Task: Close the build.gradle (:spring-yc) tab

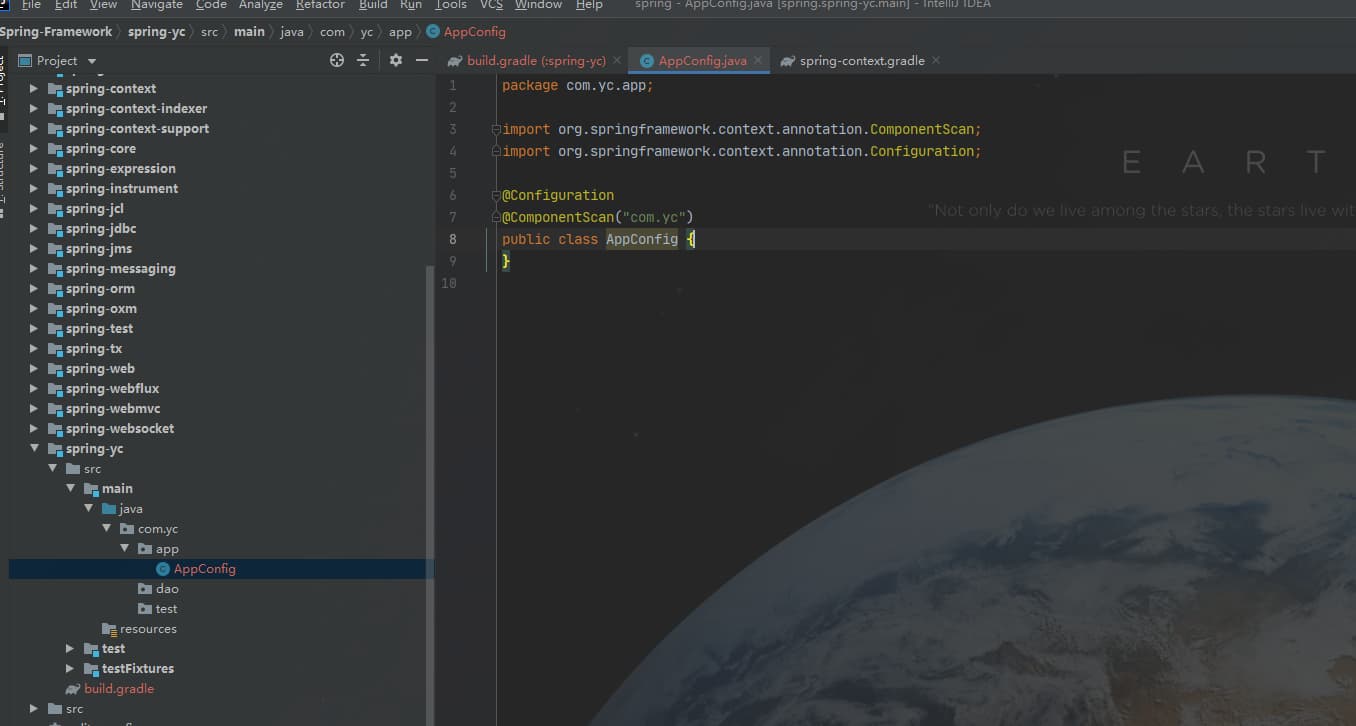Action: [x=617, y=61]
